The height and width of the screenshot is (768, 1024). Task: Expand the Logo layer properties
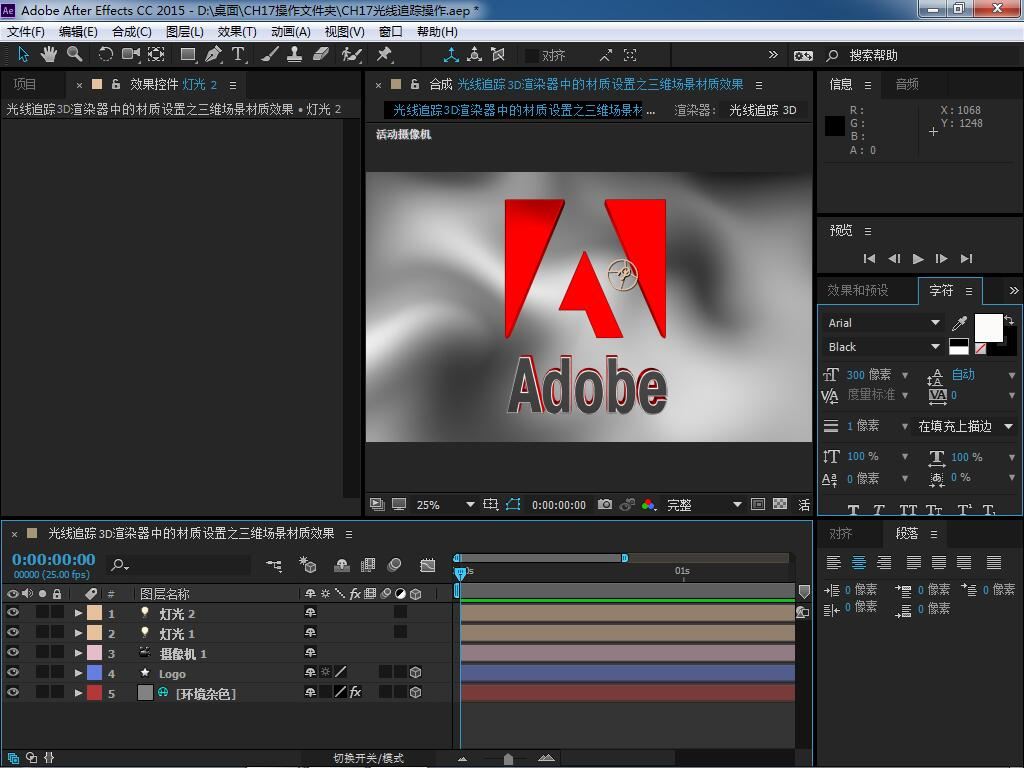click(78, 673)
